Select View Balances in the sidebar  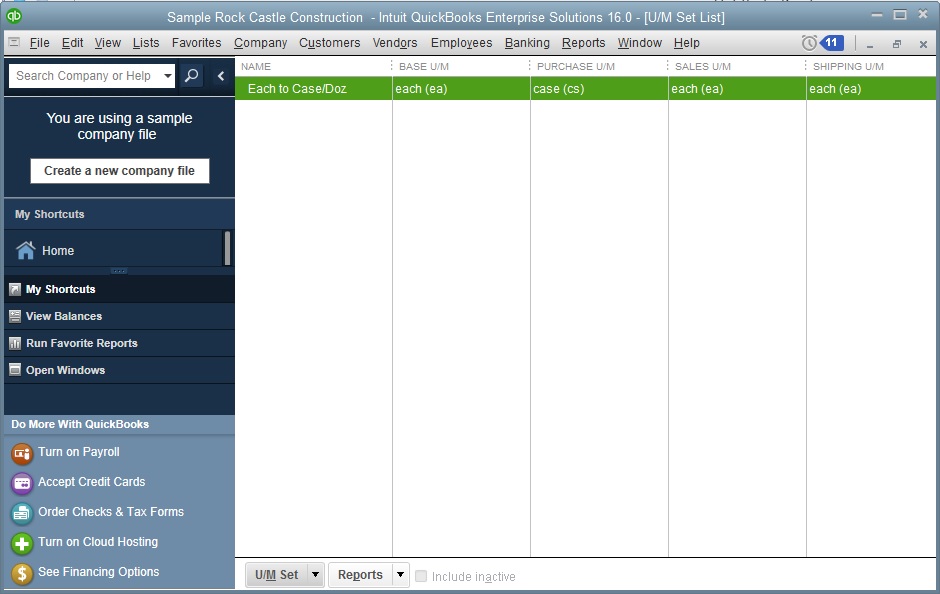[119, 316]
